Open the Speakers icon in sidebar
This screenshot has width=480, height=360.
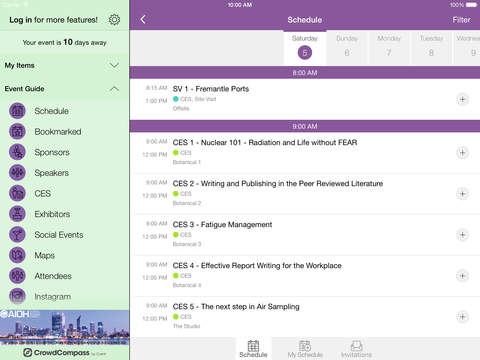click(x=17, y=173)
